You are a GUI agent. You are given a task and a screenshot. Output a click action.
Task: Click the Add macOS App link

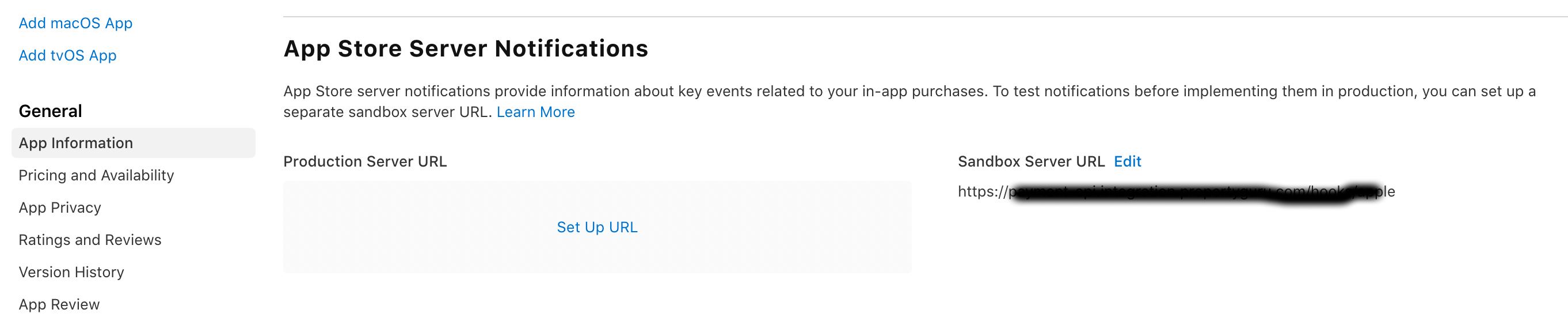tap(75, 23)
